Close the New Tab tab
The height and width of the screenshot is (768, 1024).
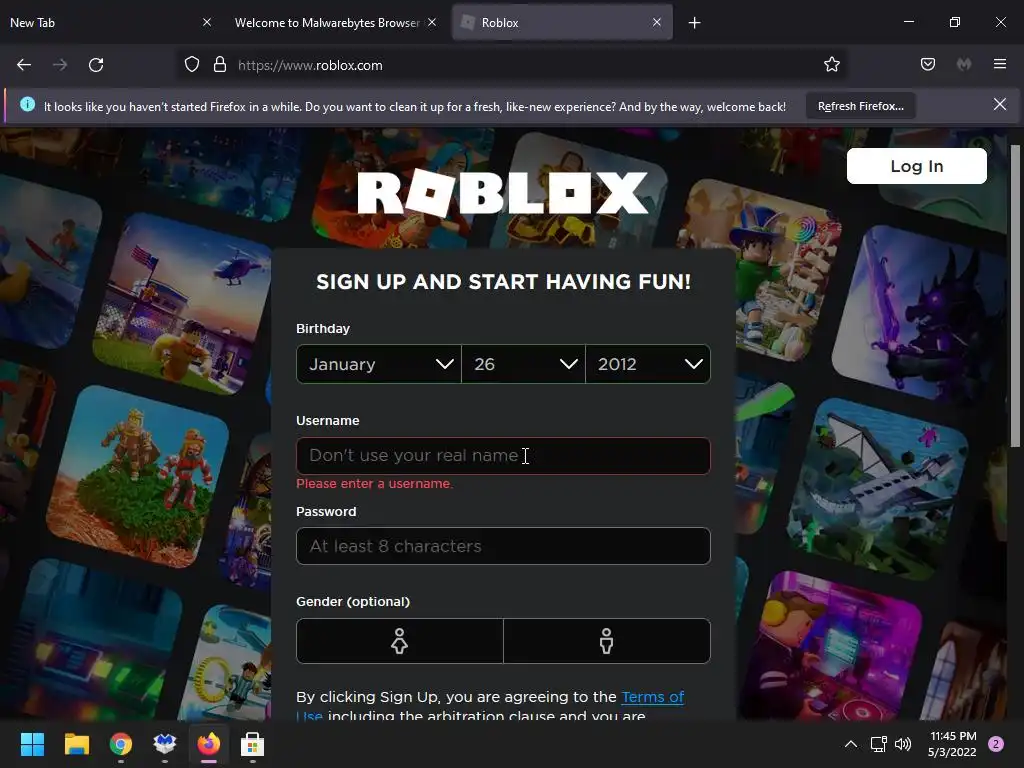[x=206, y=22]
